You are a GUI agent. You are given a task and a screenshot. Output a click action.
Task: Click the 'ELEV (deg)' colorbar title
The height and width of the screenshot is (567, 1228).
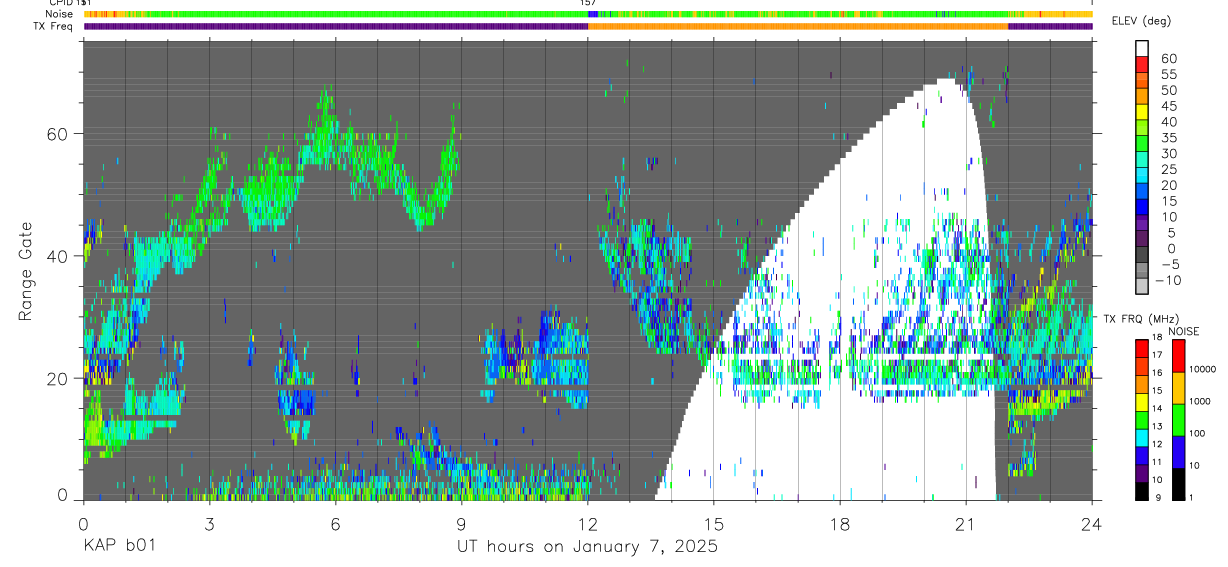(1141, 21)
